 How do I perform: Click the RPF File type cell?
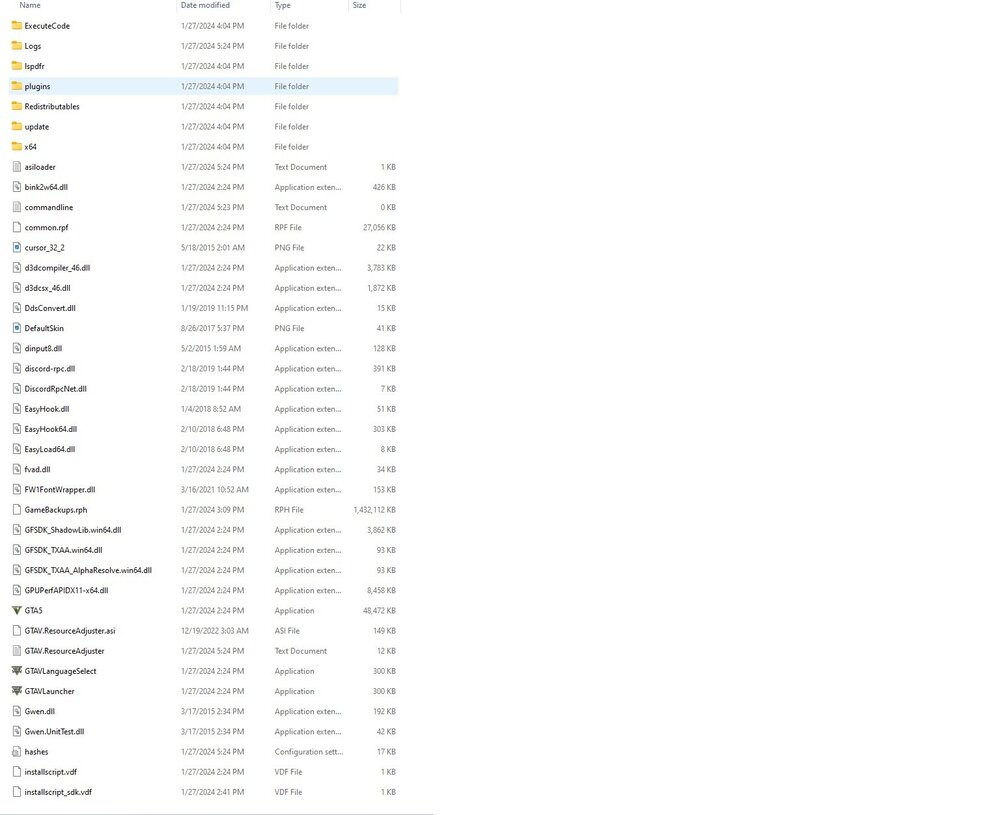click(288, 228)
